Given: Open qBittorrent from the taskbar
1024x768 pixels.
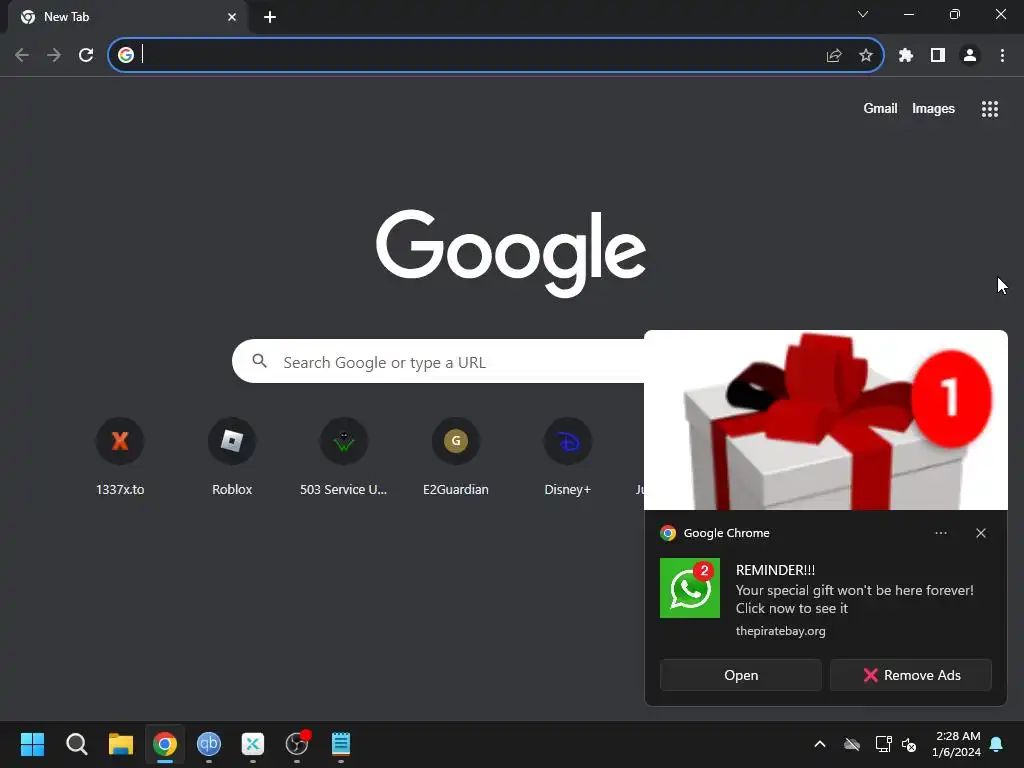Looking at the screenshot, I should coord(209,744).
